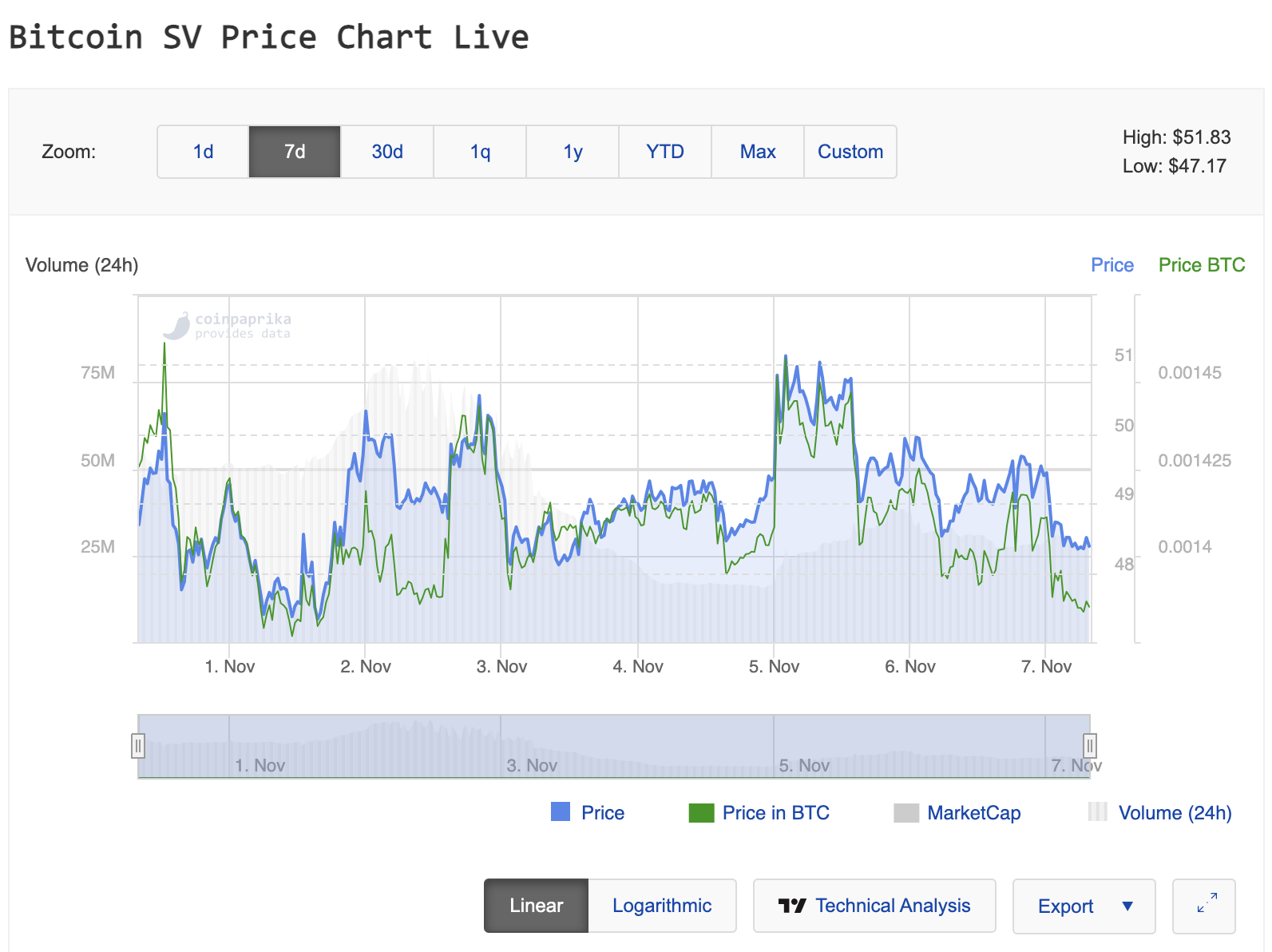Select the 1y zoom tab

coord(573,152)
